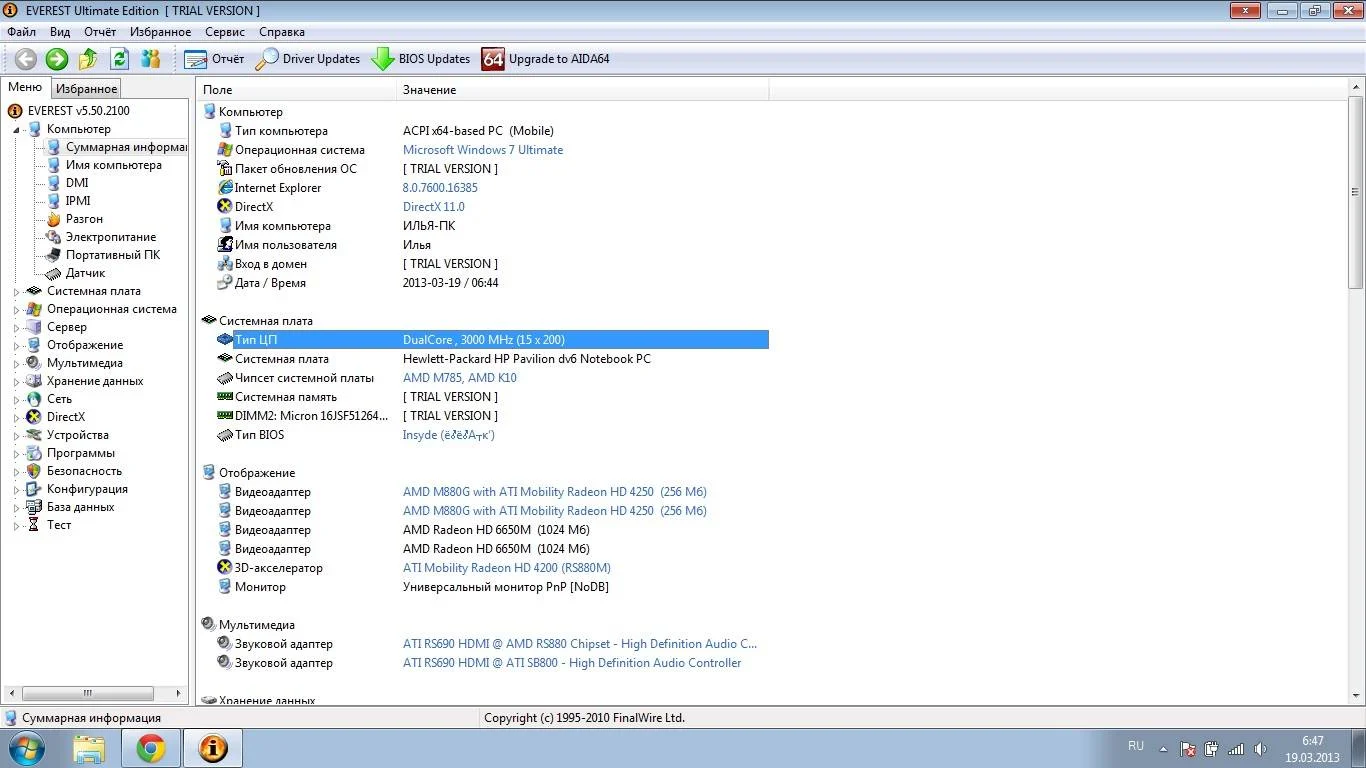Switch to the Меню tab
The width and height of the screenshot is (1366, 768).
click(25, 88)
